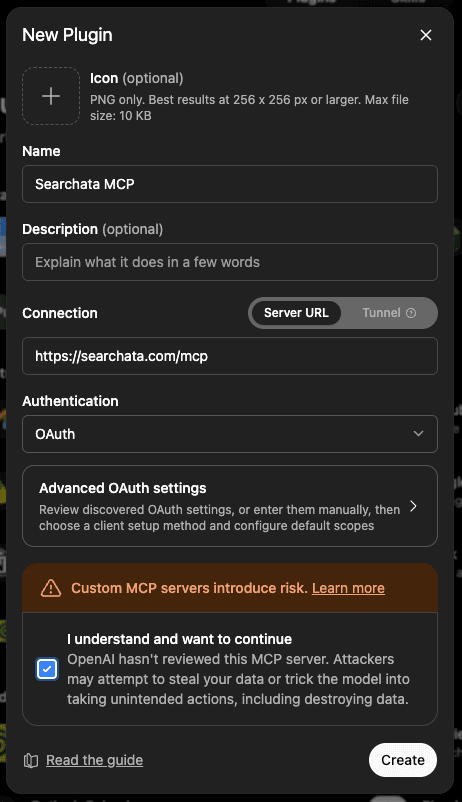
Task: Click the warning triangle icon
Action: (x=51, y=588)
